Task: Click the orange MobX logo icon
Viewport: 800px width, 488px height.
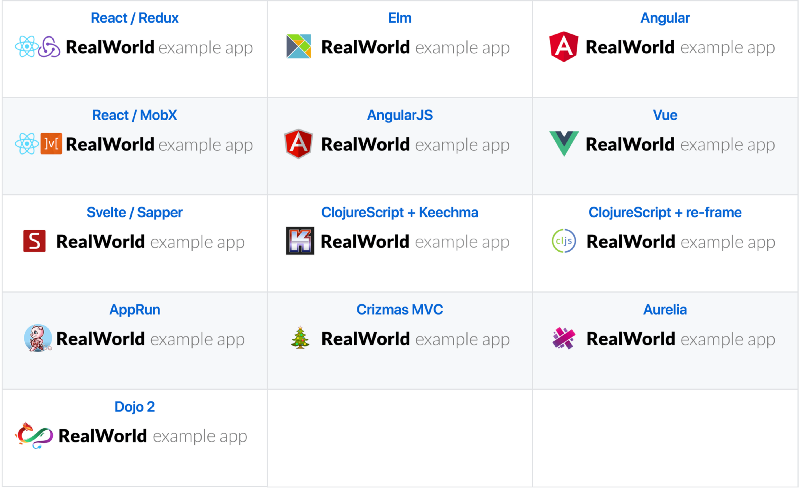Action: (51, 143)
